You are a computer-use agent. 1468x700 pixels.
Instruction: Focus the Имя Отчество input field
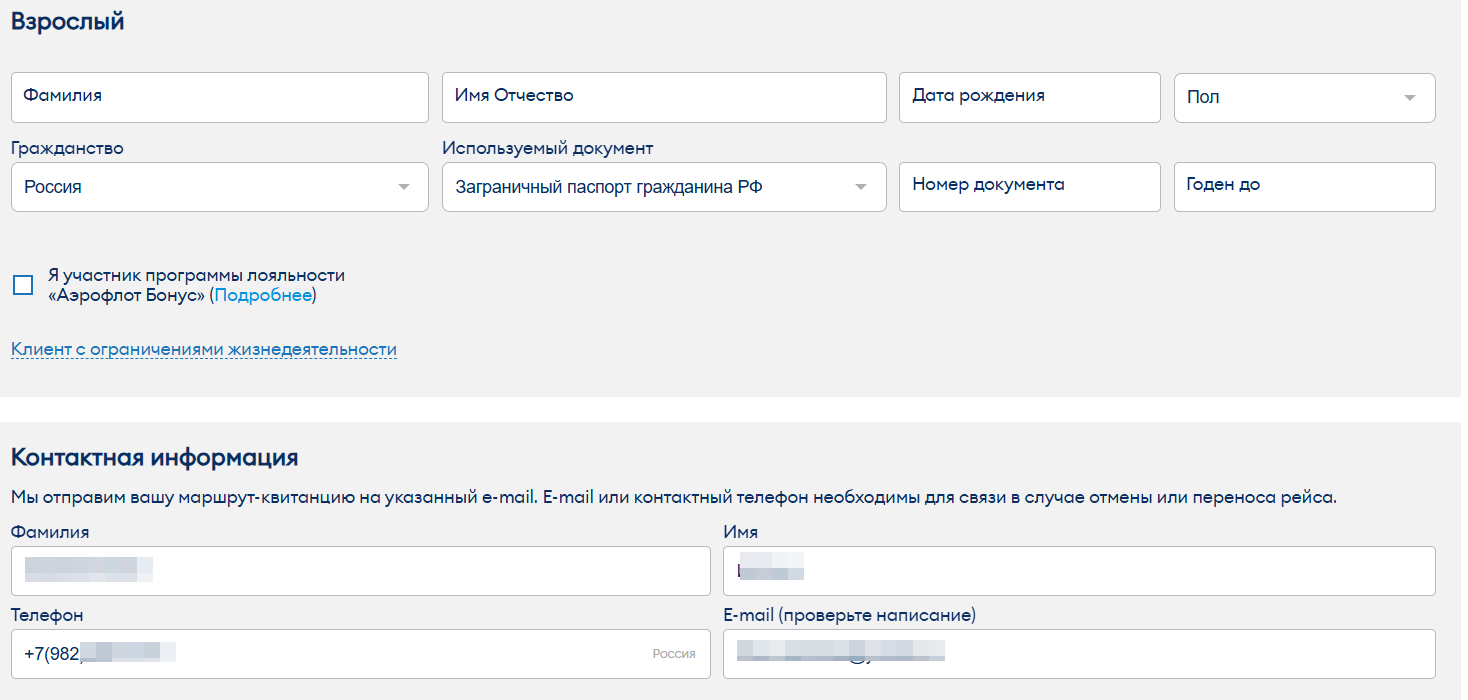(664, 97)
